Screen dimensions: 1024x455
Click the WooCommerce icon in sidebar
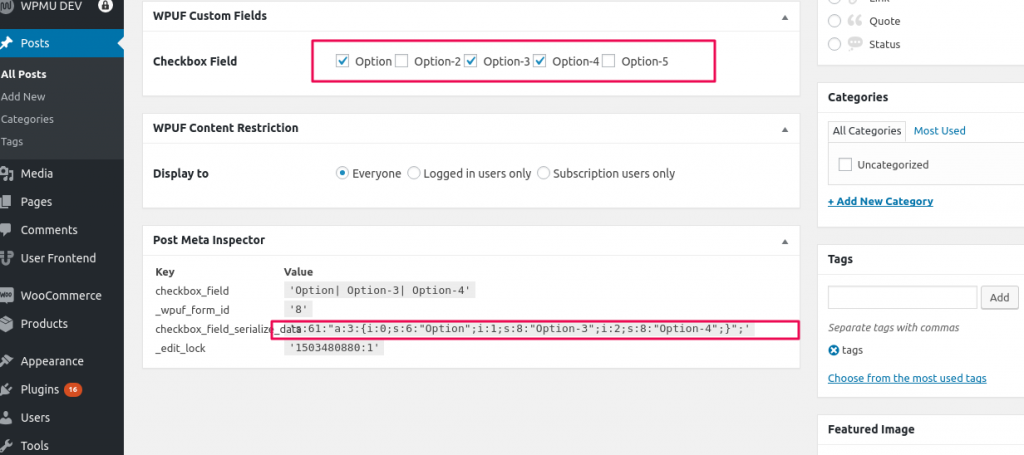7,295
